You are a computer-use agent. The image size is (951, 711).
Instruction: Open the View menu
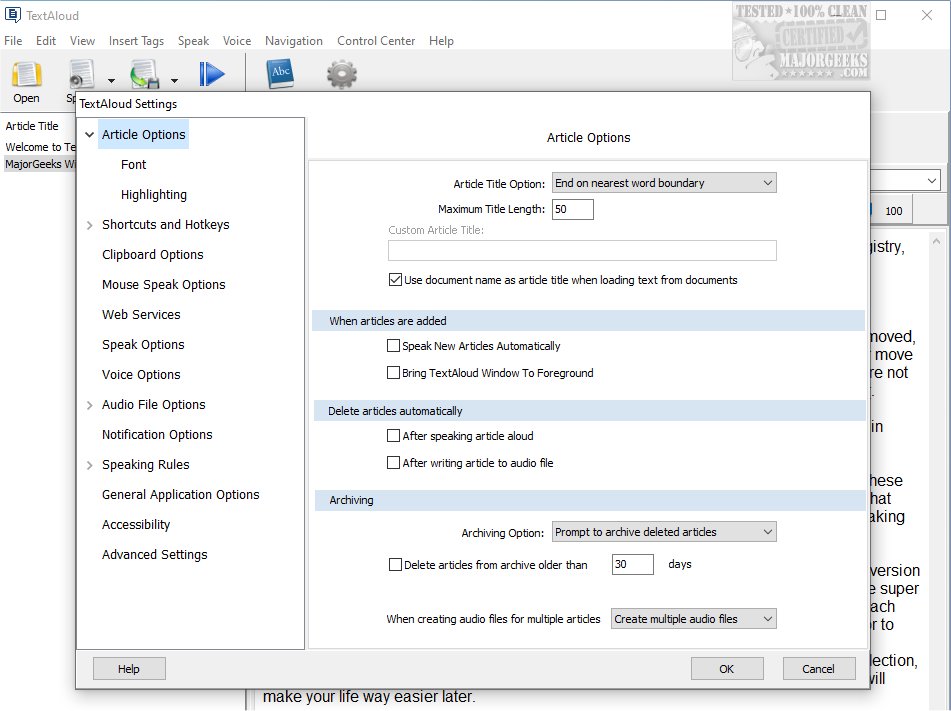(x=82, y=41)
